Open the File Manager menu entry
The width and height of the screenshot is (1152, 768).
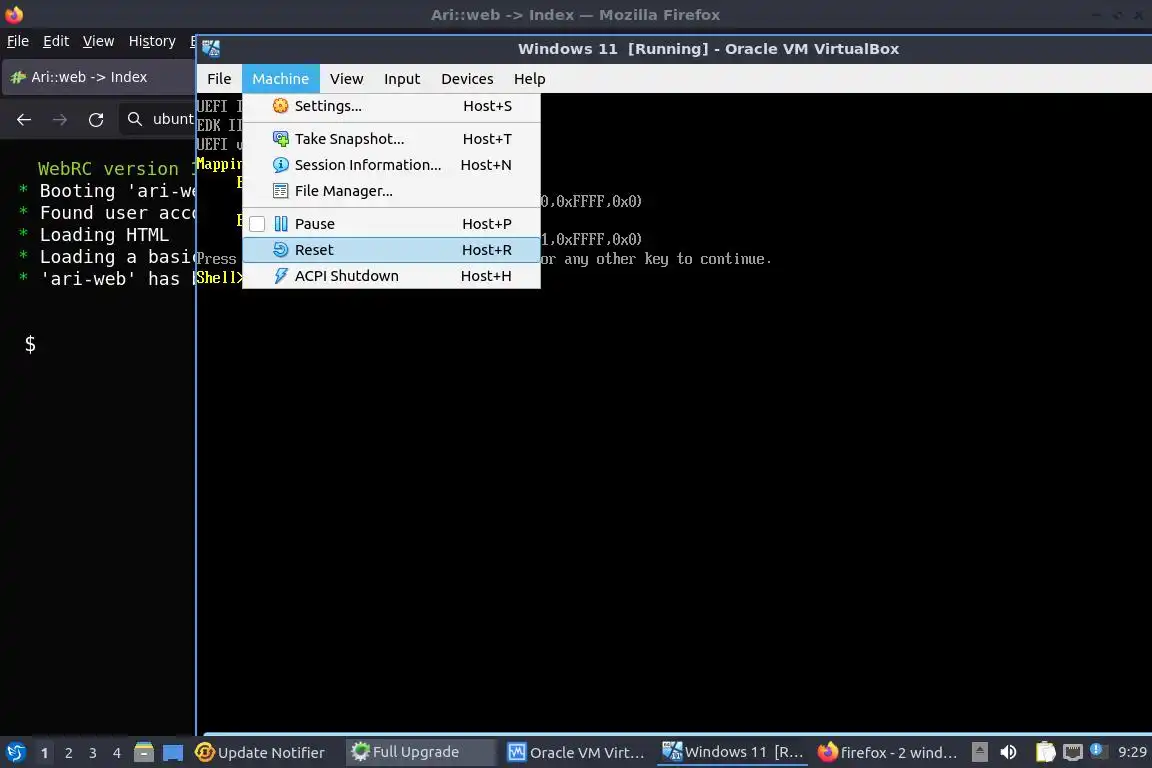[391, 191]
